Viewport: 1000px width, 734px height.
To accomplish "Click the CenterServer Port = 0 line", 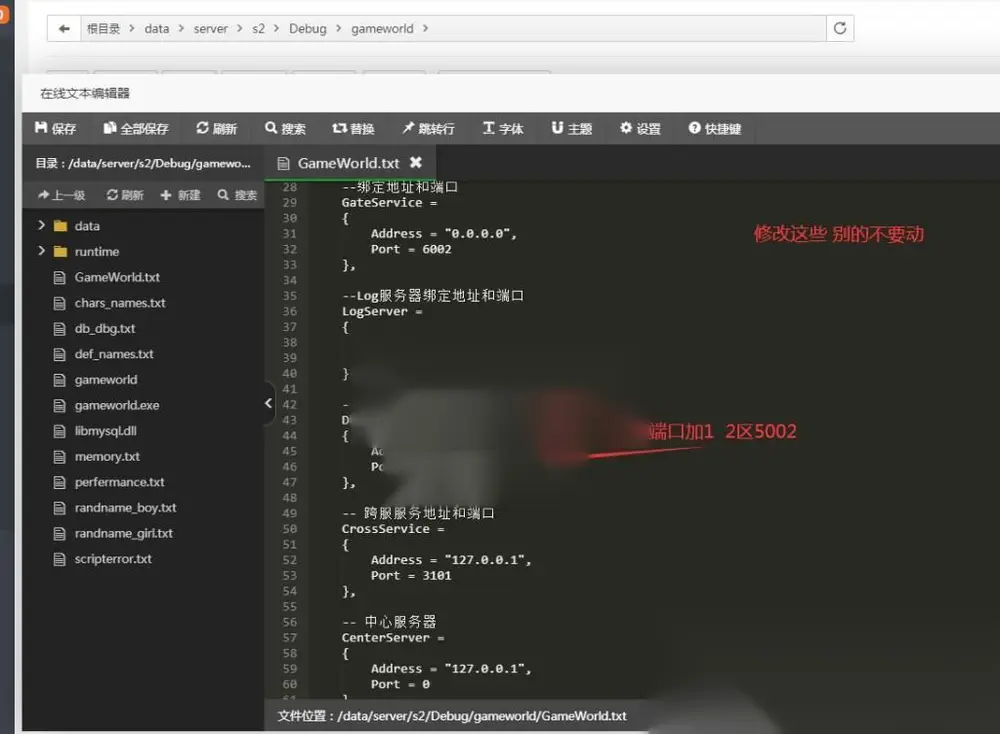I will pyautogui.click(x=401, y=684).
